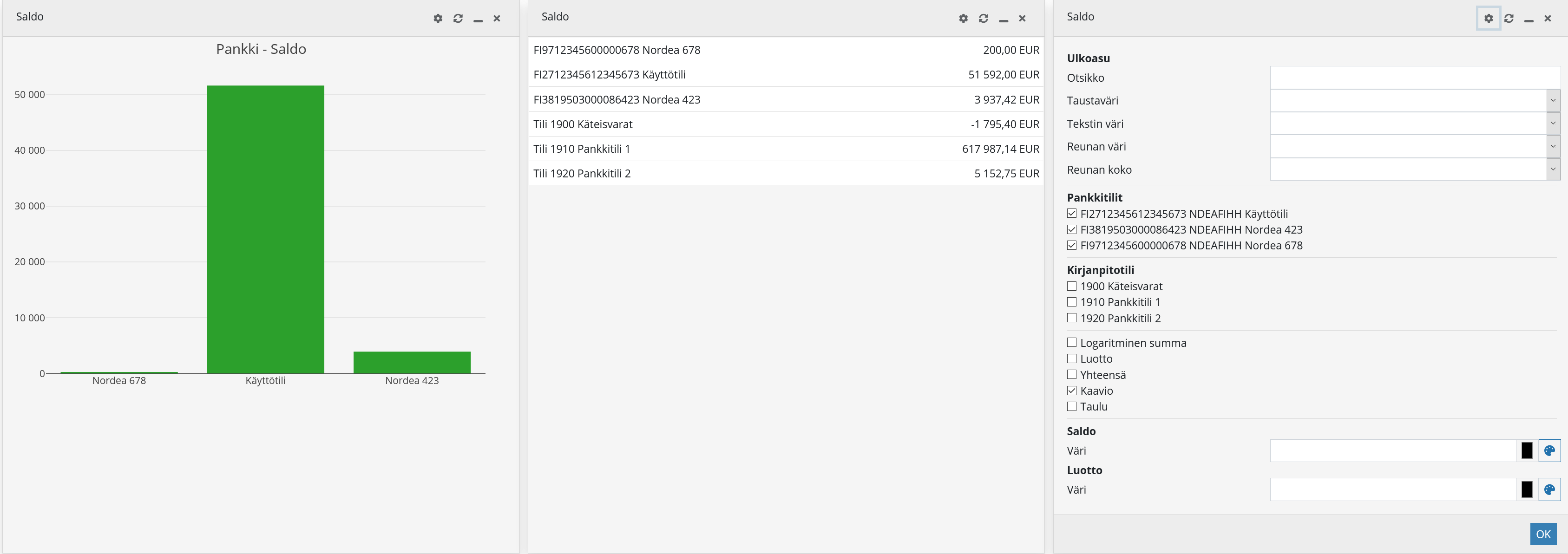Enable the Logaritminen summa checkbox
The image size is (1568, 554).
1072,343
